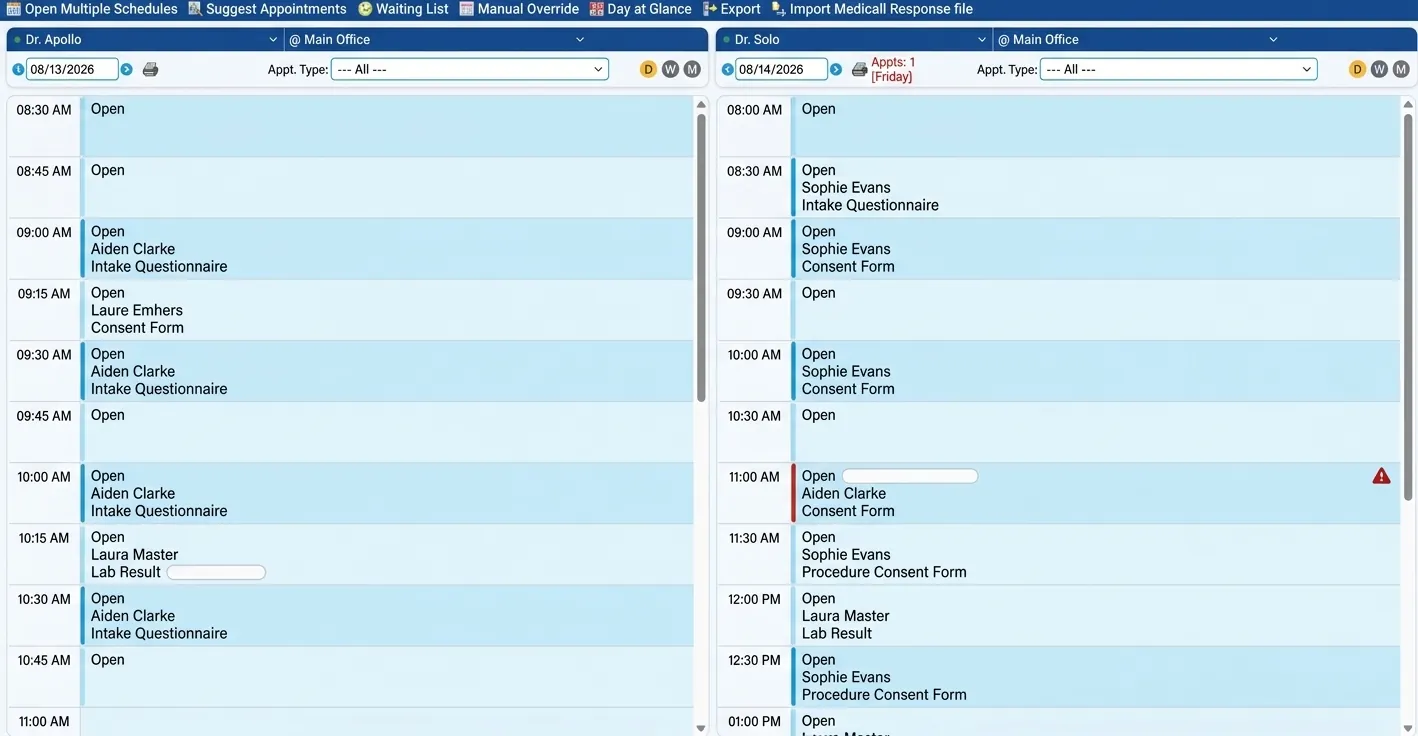
Task: Click the white bar beside Lab Result at 10:15 AM
Action: (216, 572)
